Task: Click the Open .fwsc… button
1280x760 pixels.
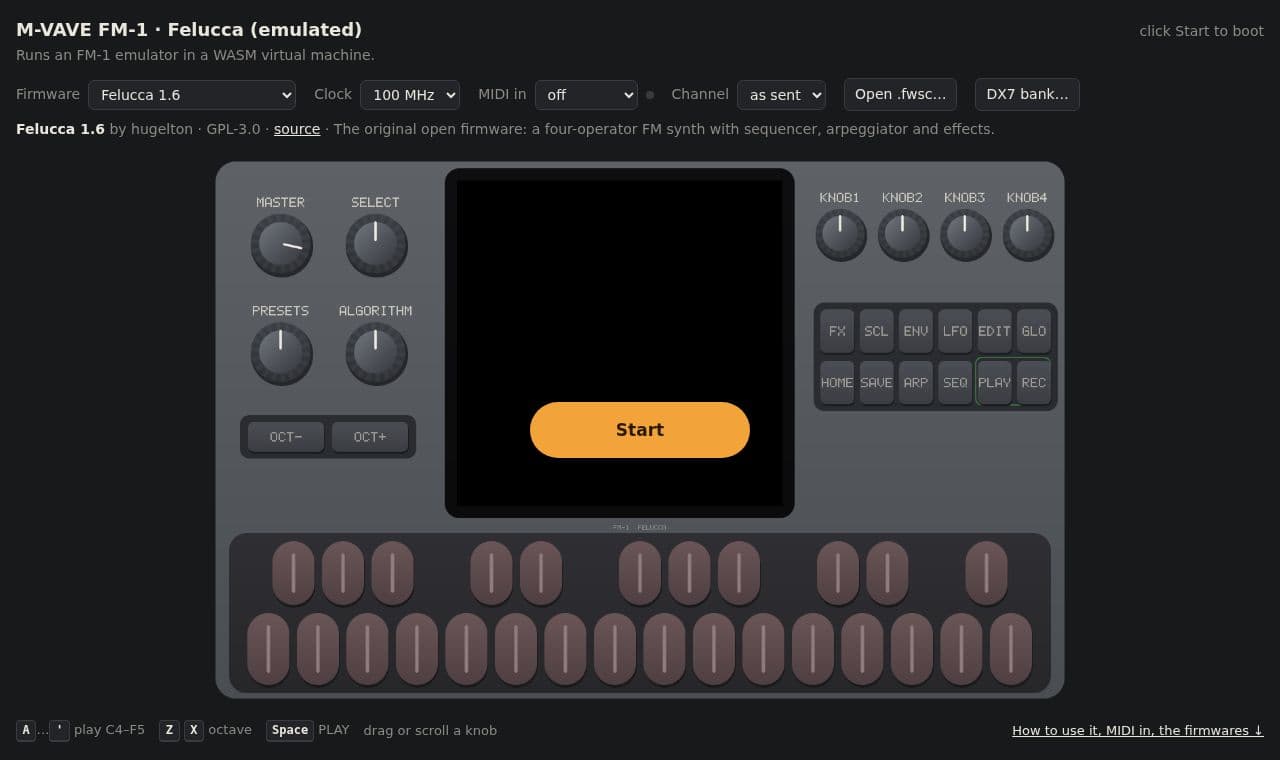Action: click(900, 94)
